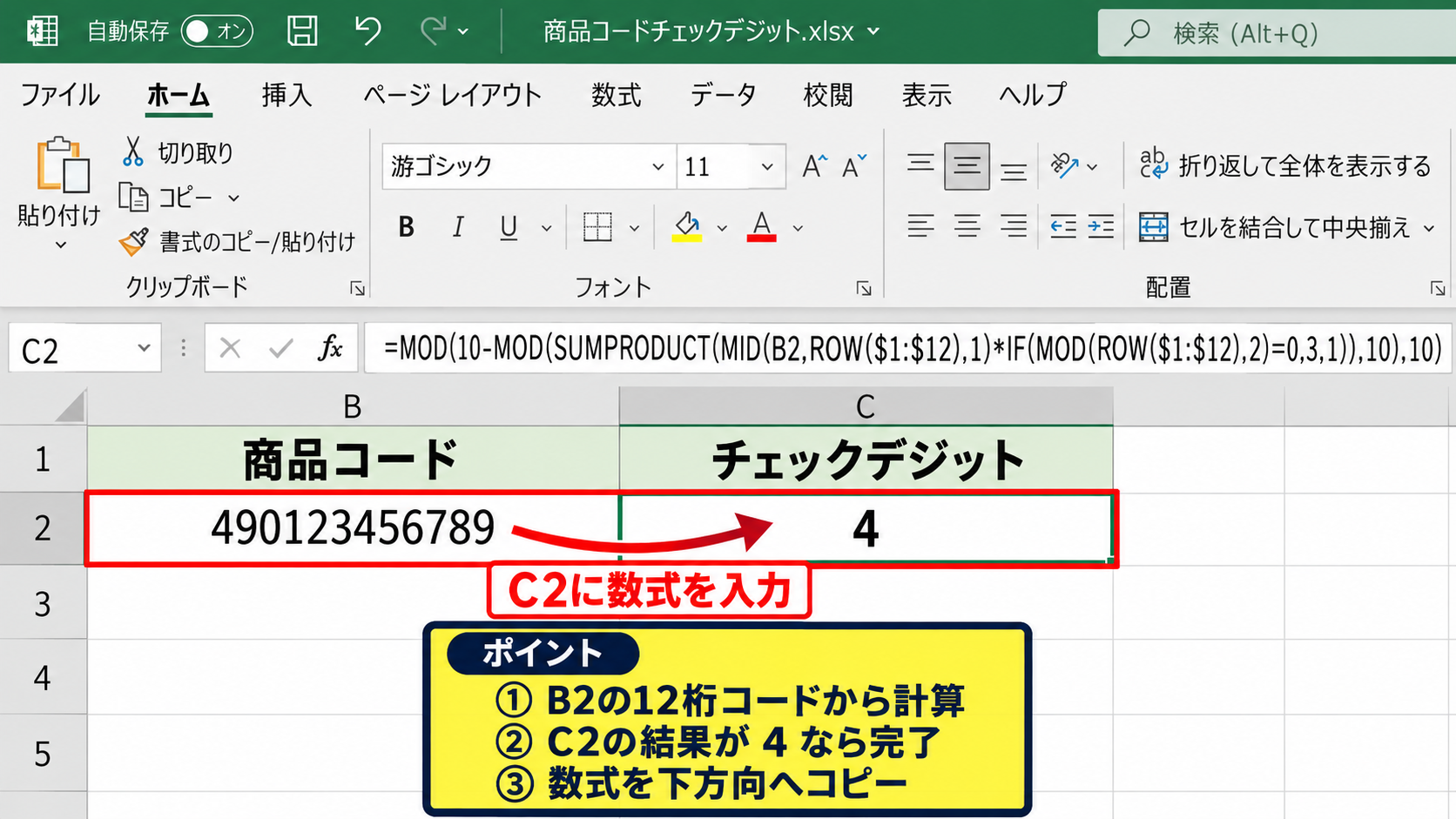The height and width of the screenshot is (819, 1456).
Task: Click the borders grid icon
Action: coord(597,227)
